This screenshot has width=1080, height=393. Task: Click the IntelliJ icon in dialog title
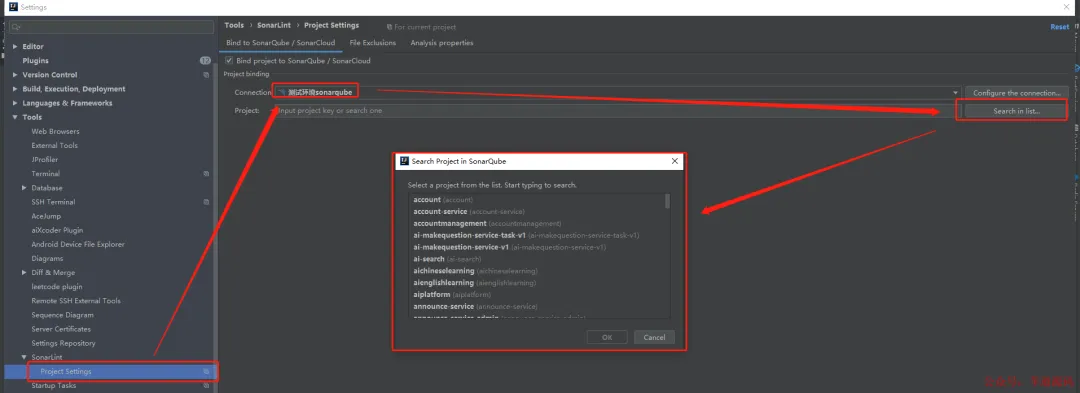coord(404,161)
